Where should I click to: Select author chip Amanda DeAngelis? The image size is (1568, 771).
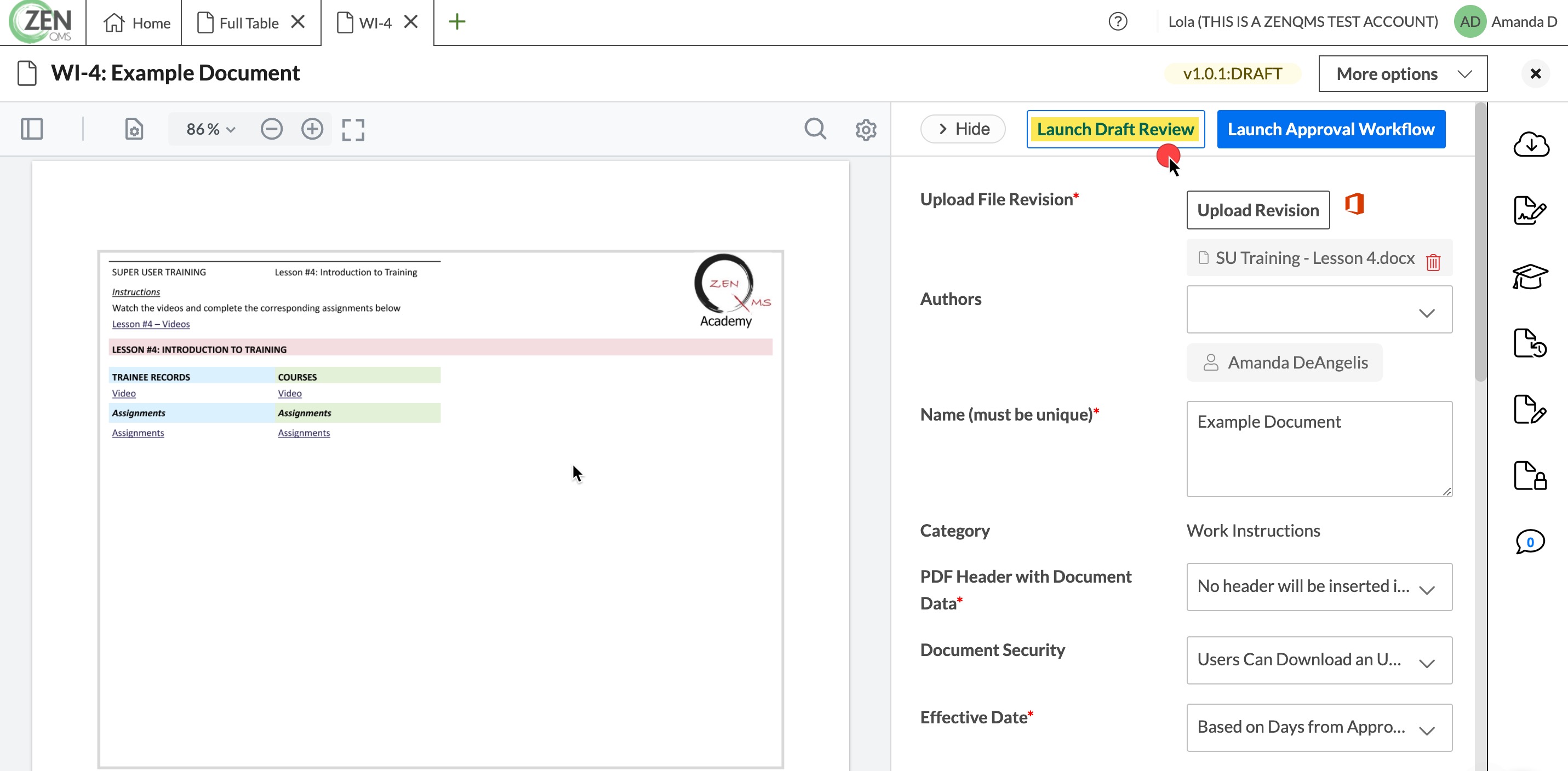(x=1284, y=363)
